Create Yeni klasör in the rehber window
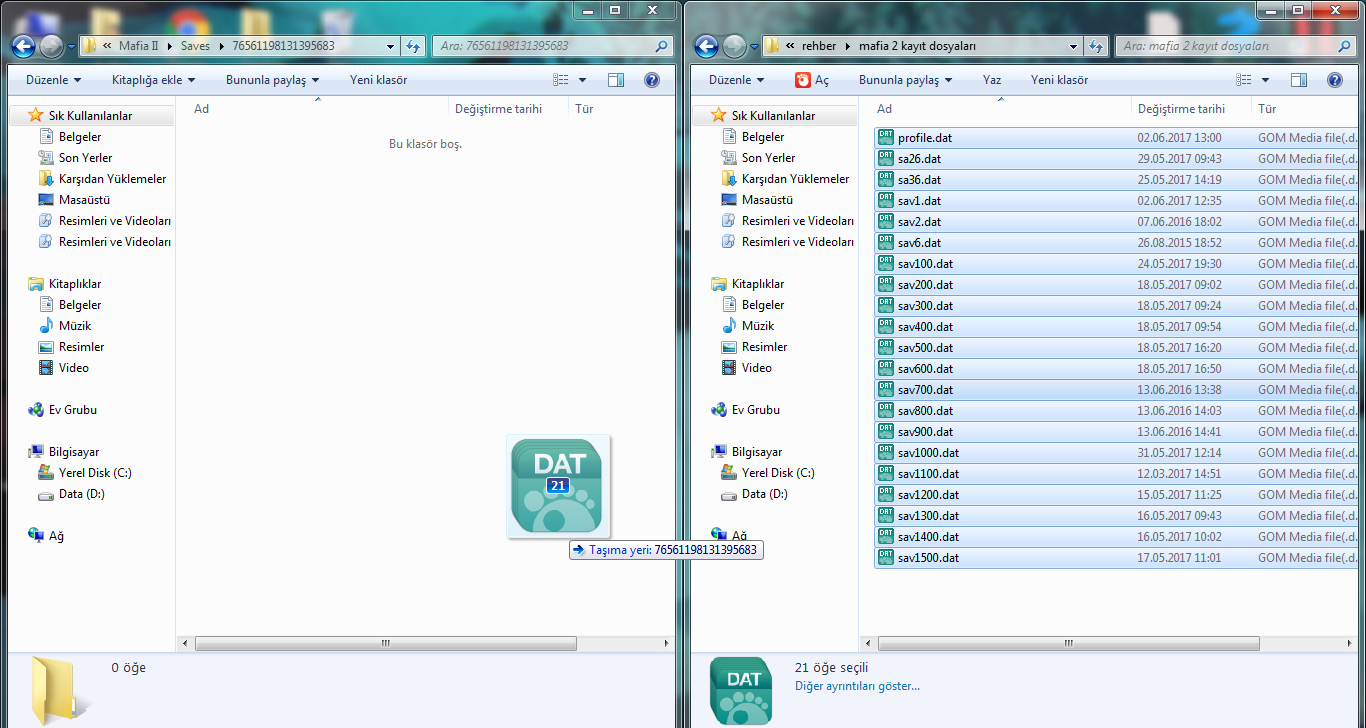The width and height of the screenshot is (1366, 728). pyautogui.click(x=1059, y=80)
